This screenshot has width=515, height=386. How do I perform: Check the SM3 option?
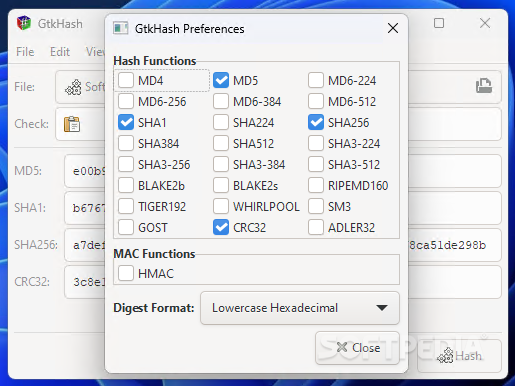[316, 206]
